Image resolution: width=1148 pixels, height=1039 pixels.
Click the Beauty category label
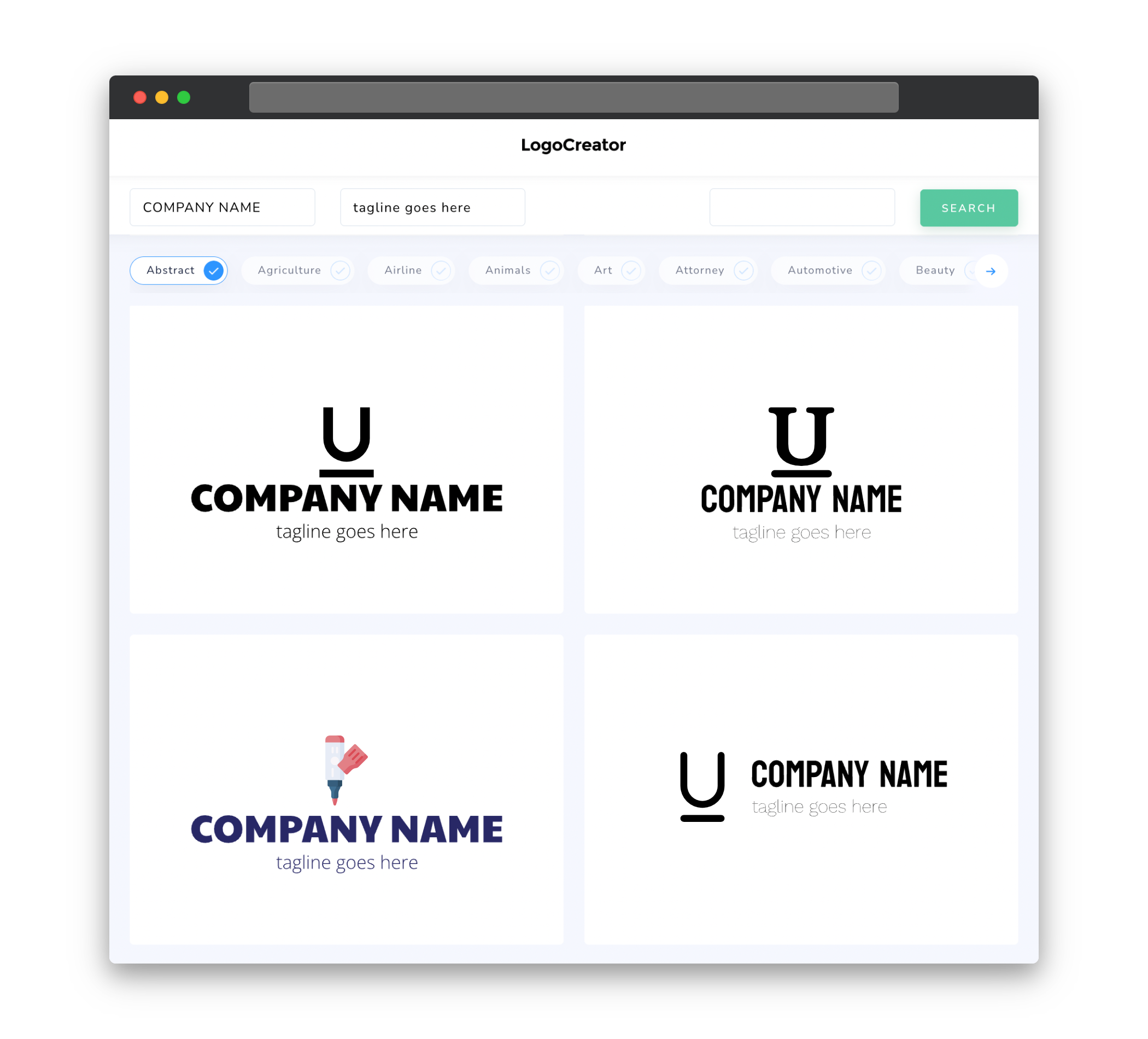click(934, 270)
